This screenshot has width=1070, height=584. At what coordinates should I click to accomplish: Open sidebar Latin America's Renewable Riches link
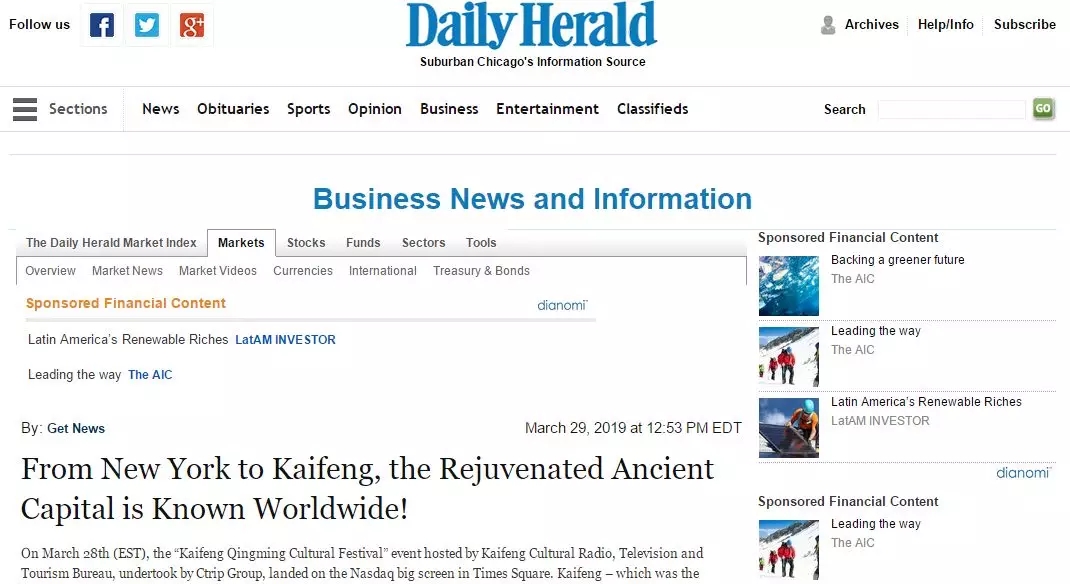click(x=926, y=402)
